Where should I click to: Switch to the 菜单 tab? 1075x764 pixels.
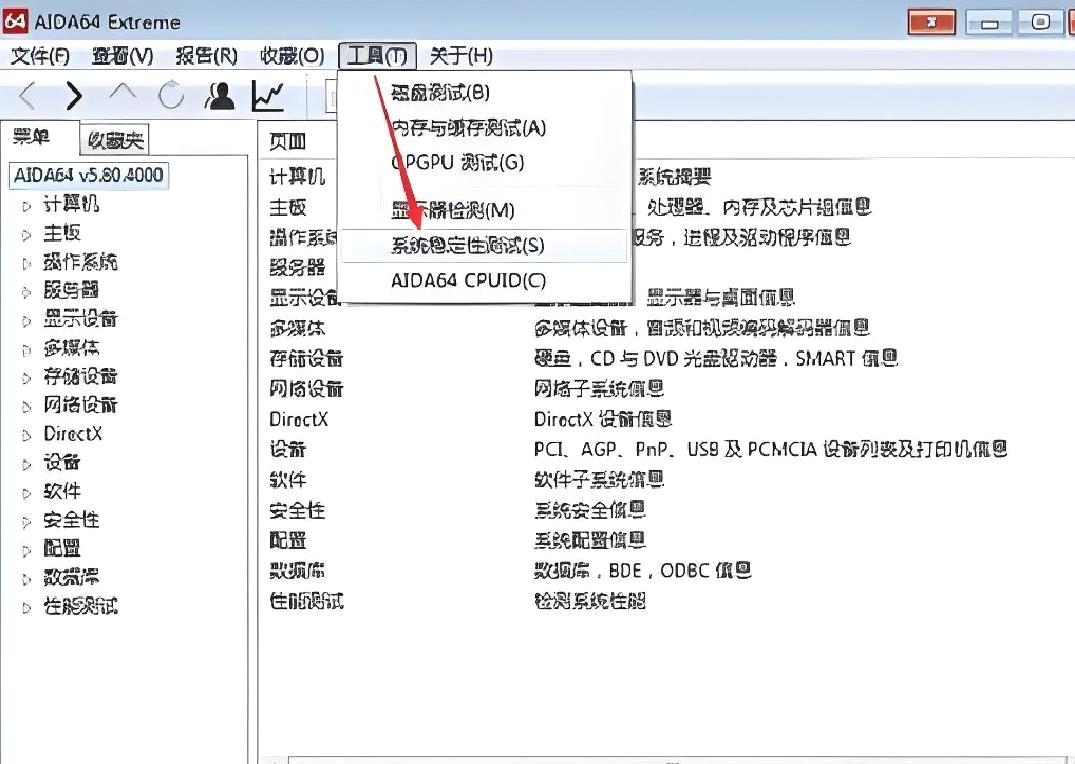32,137
